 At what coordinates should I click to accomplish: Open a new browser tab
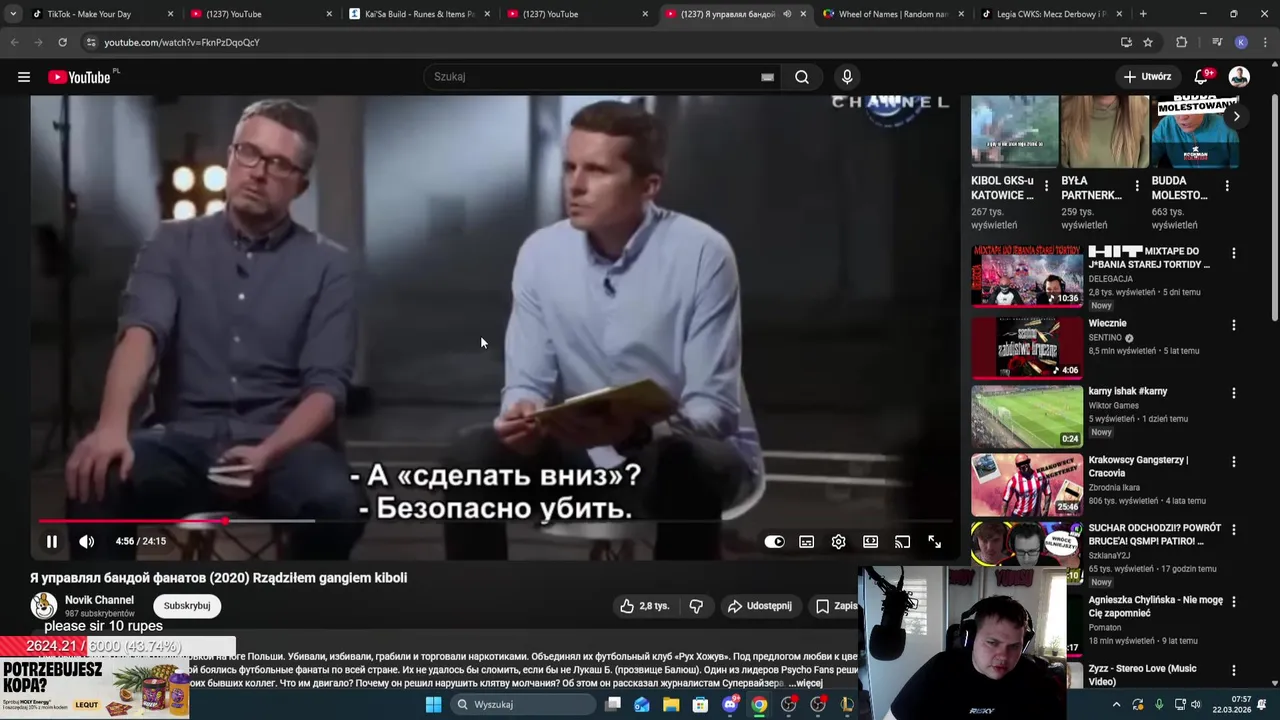tap(1143, 14)
